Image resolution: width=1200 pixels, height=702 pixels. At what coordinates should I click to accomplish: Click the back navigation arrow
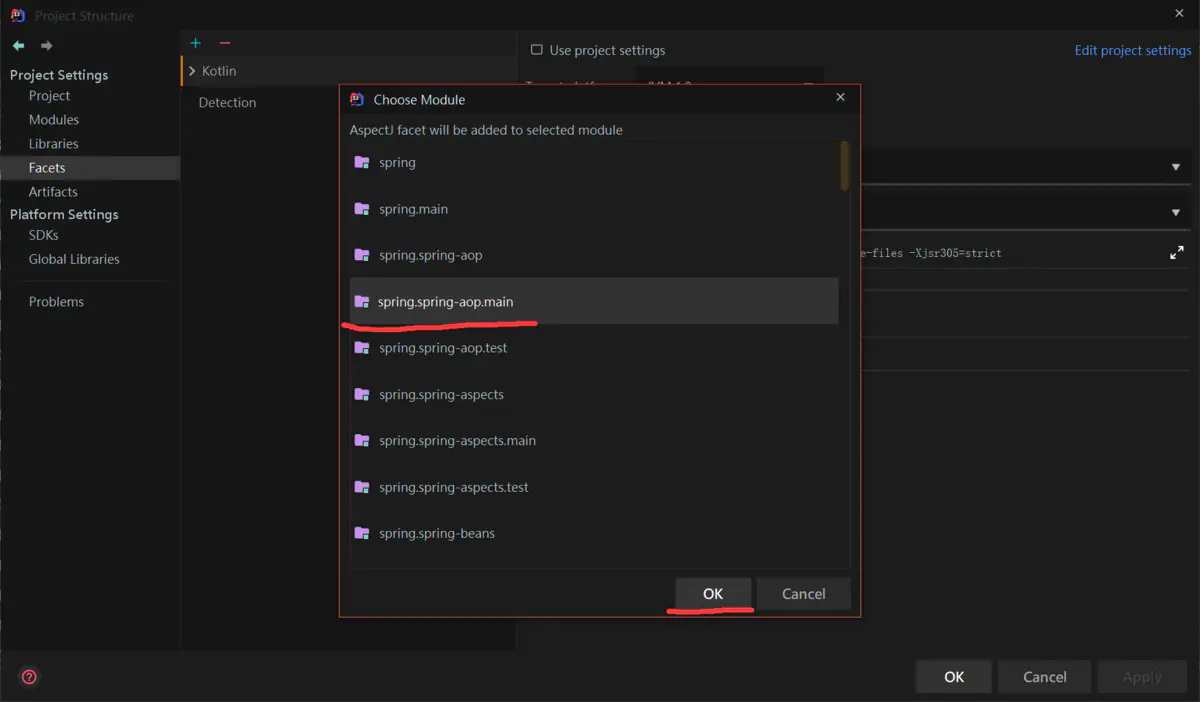(x=18, y=46)
